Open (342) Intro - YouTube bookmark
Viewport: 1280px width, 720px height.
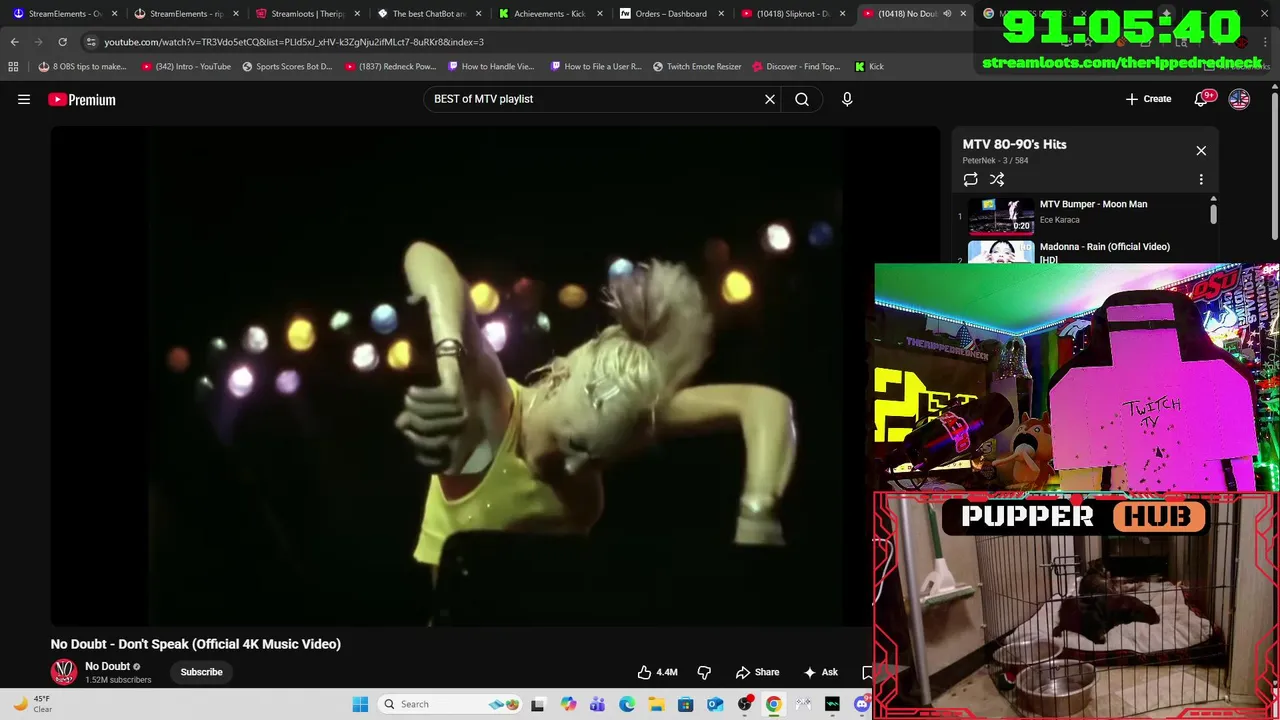pyautogui.click(x=186, y=66)
